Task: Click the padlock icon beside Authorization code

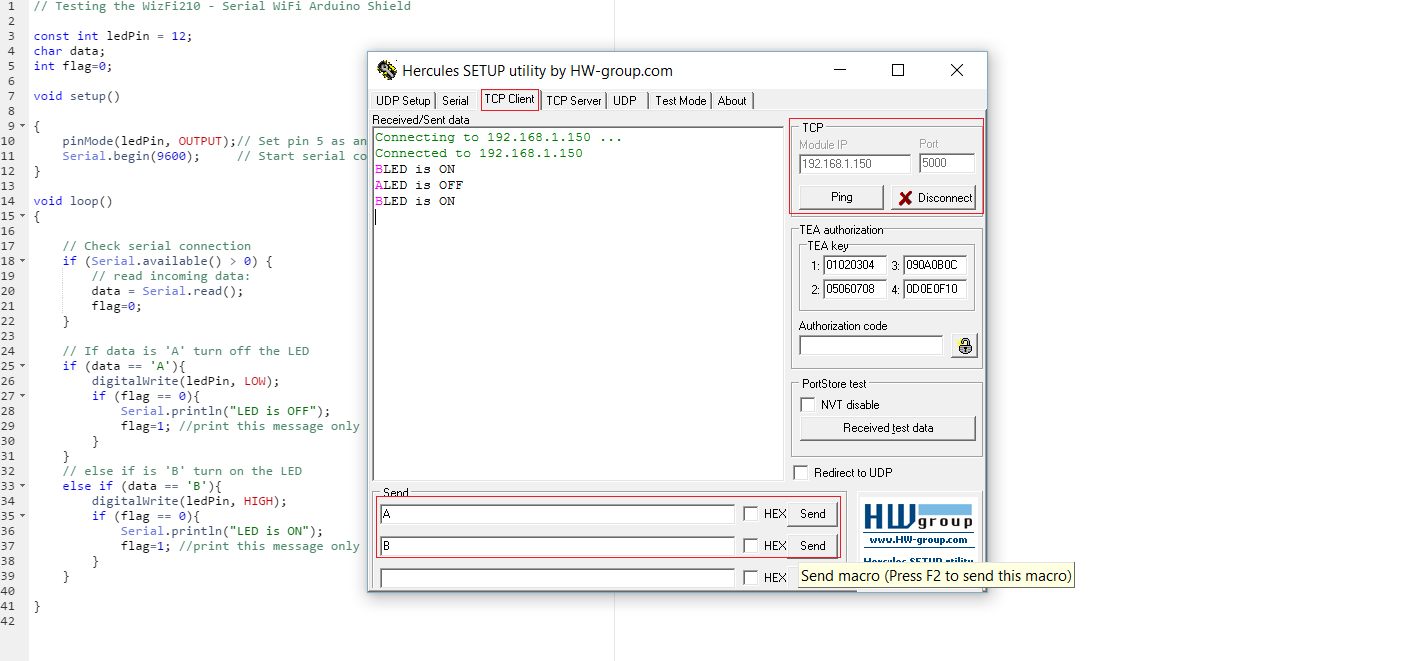Action: tap(964, 346)
